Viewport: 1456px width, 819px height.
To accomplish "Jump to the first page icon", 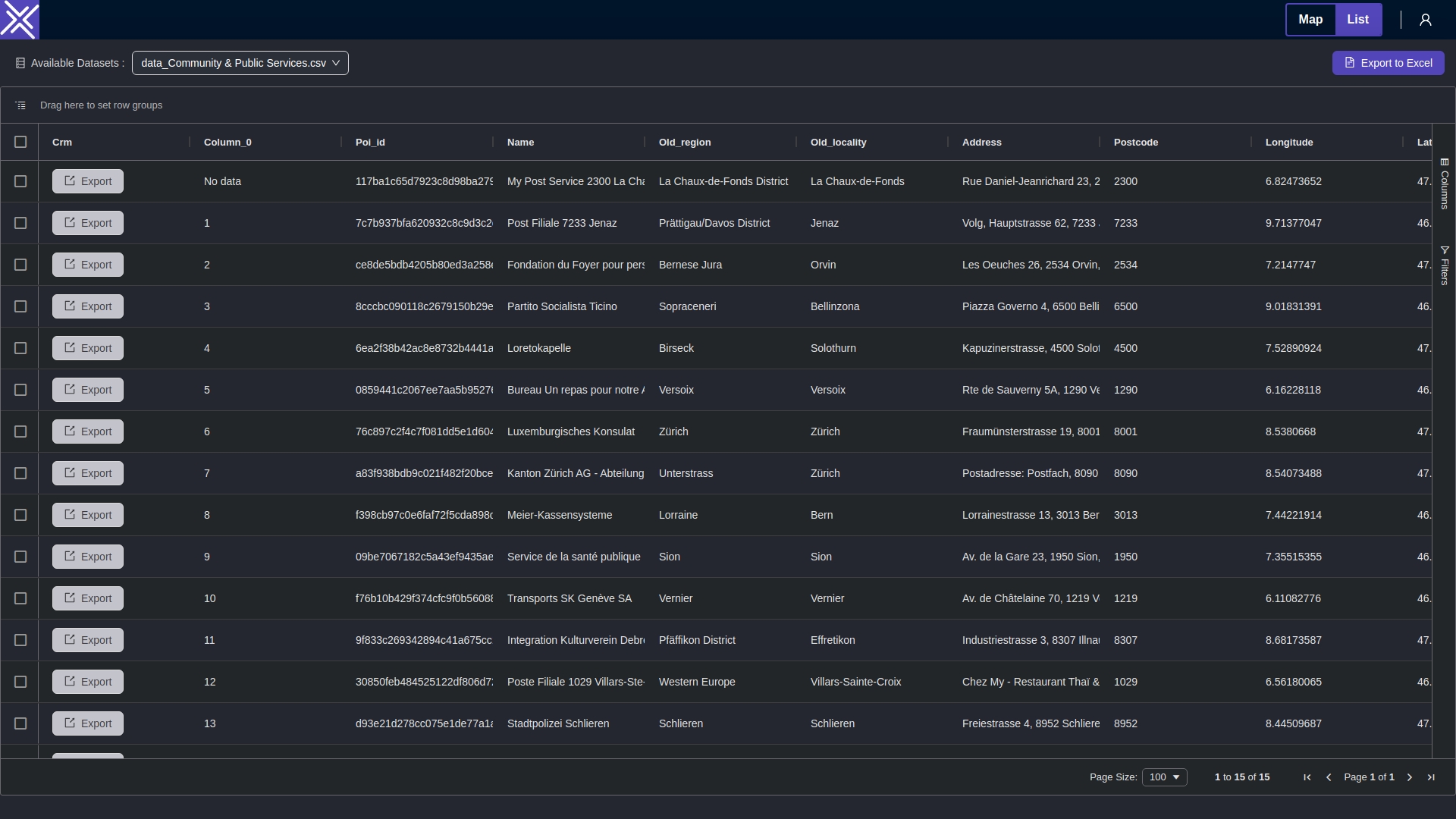I will tap(1307, 777).
